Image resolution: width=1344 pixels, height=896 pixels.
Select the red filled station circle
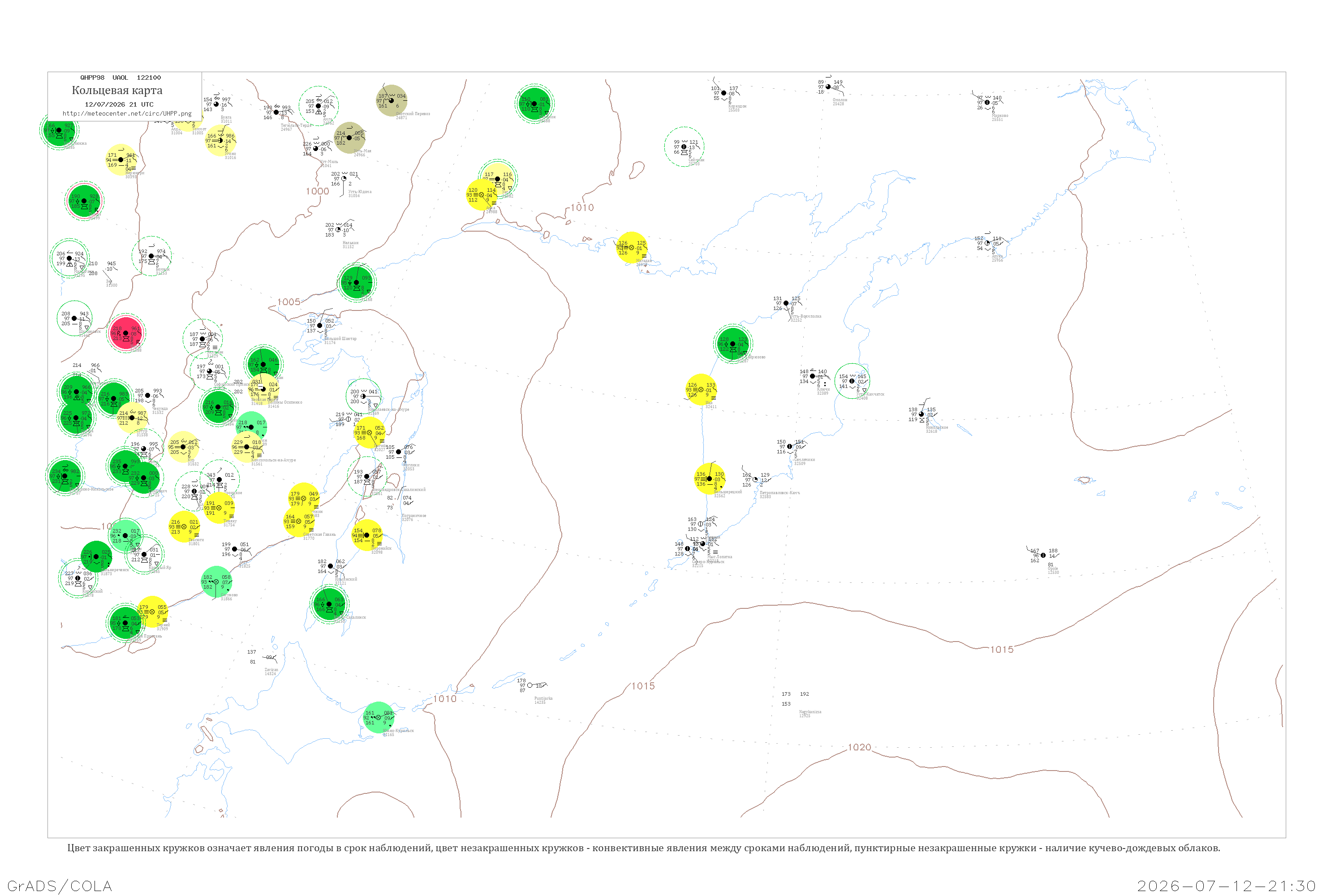[x=126, y=333]
